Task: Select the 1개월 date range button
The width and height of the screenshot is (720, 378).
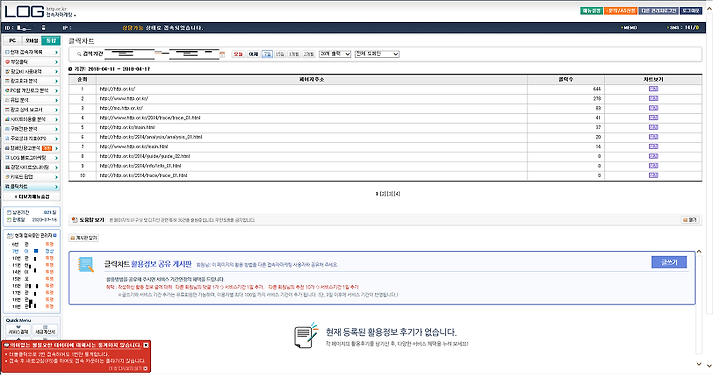Action: tap(294, 54)
